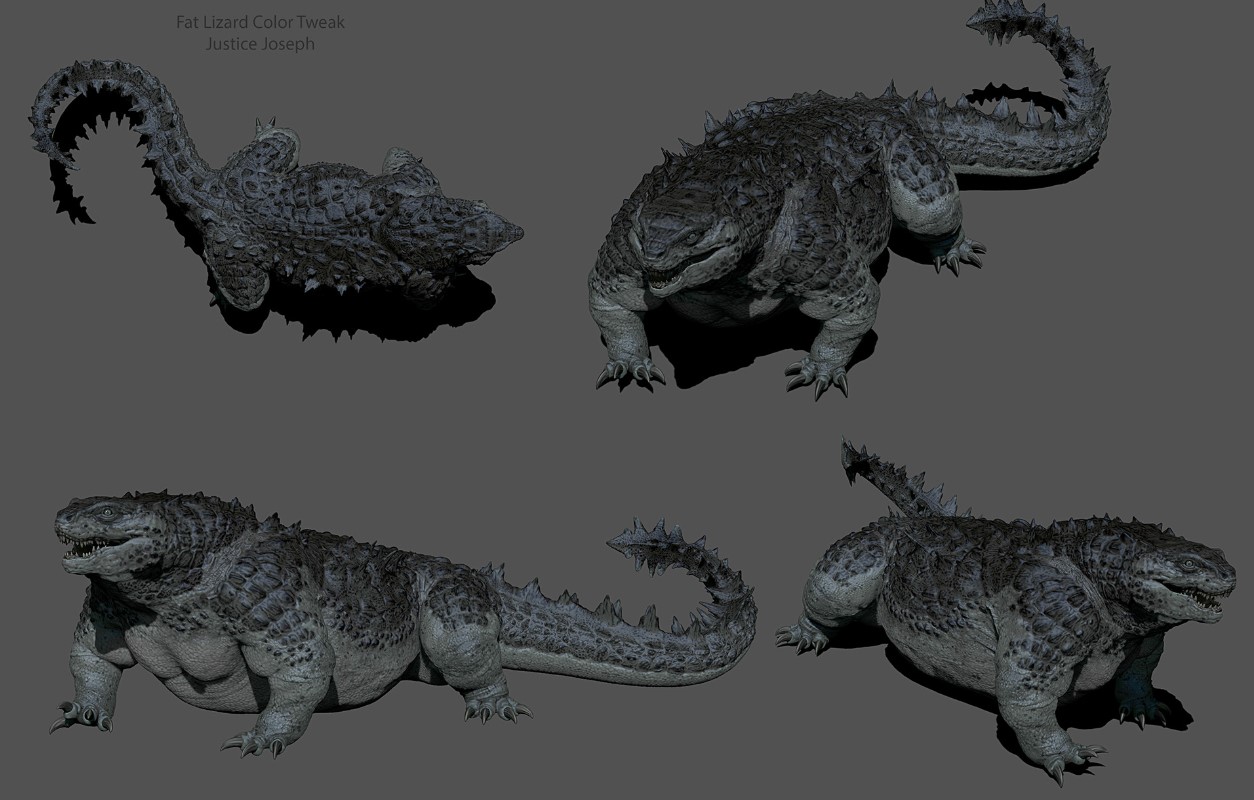Click the front-left clawed foot of the front-facing lizard
Viewport: 1254px width, 800px height.
click(x=630, y=371)
